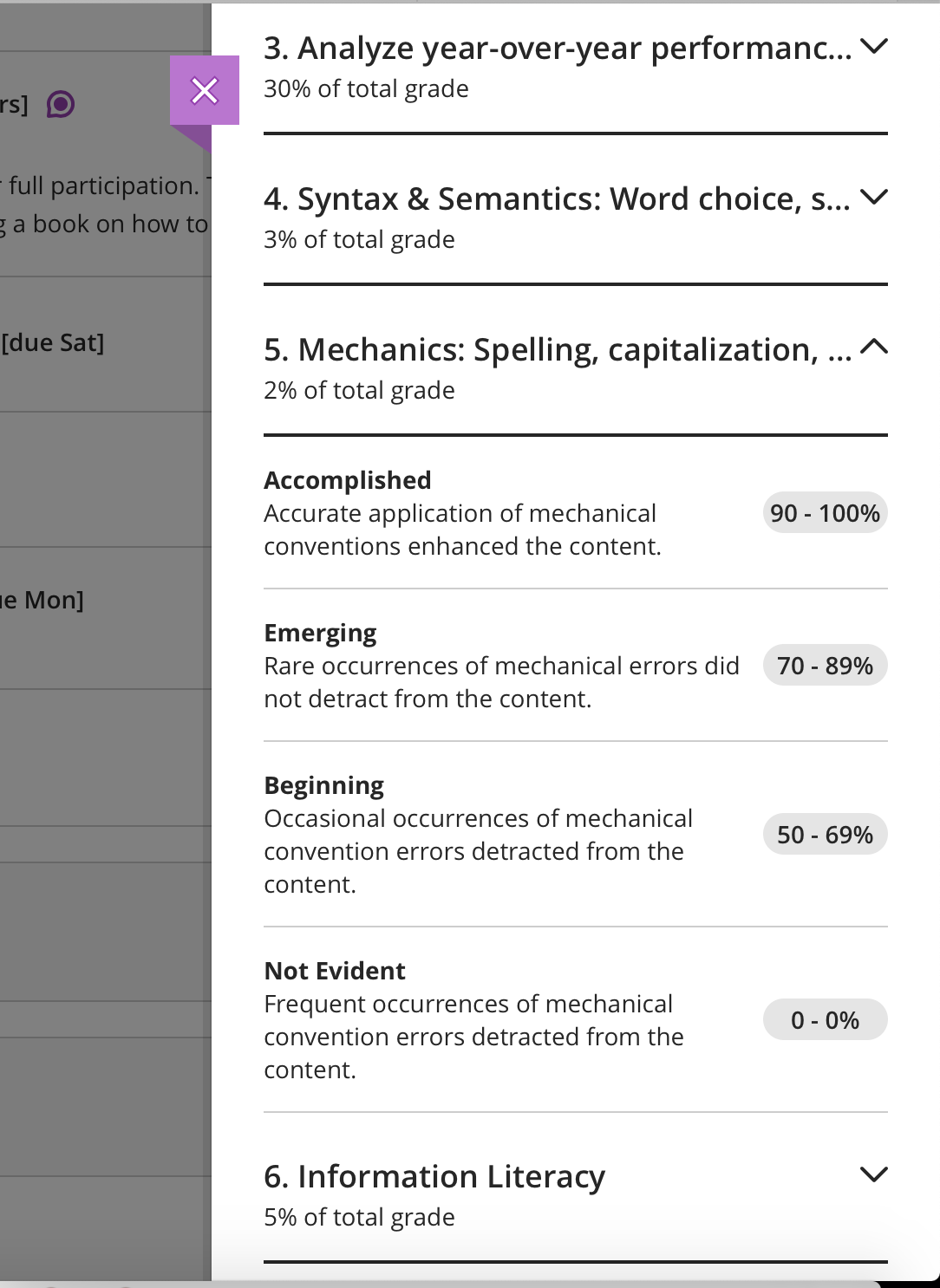This screenshot has width=940, height=1288.
Task: Click the 5. Mechanics criterion title
Action: coord(558,349)
